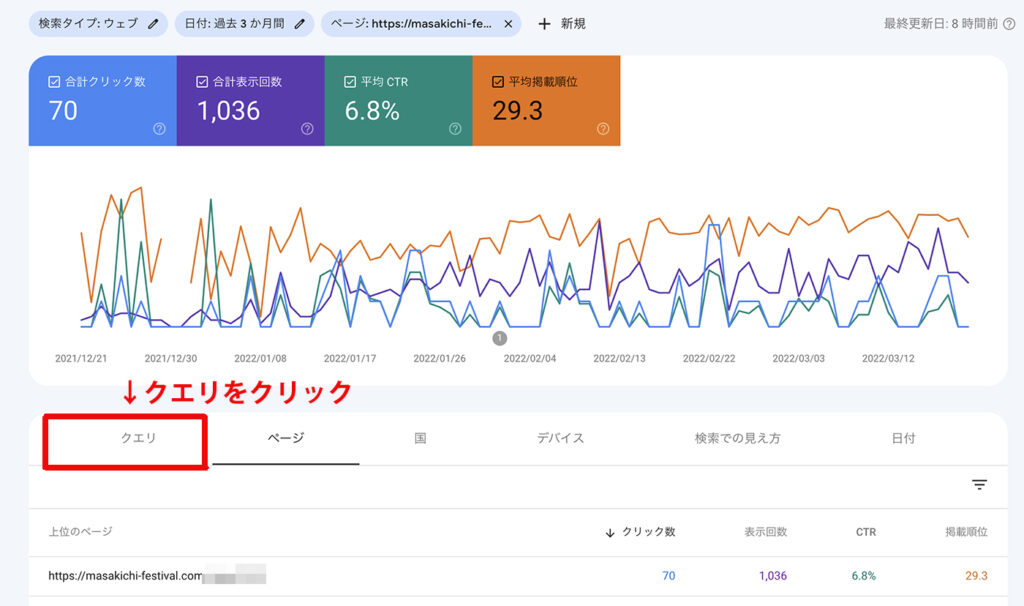Toggle 合計クリック数 checkbox
This screenshot has height=606, width=1024.
[x=54, y=82]
